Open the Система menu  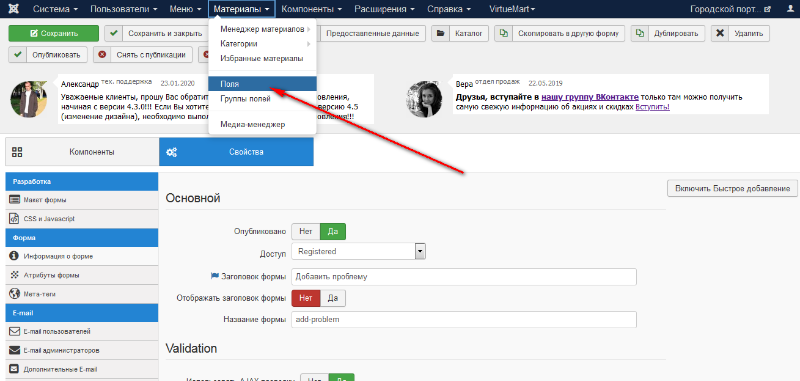(x=56, y=9)
